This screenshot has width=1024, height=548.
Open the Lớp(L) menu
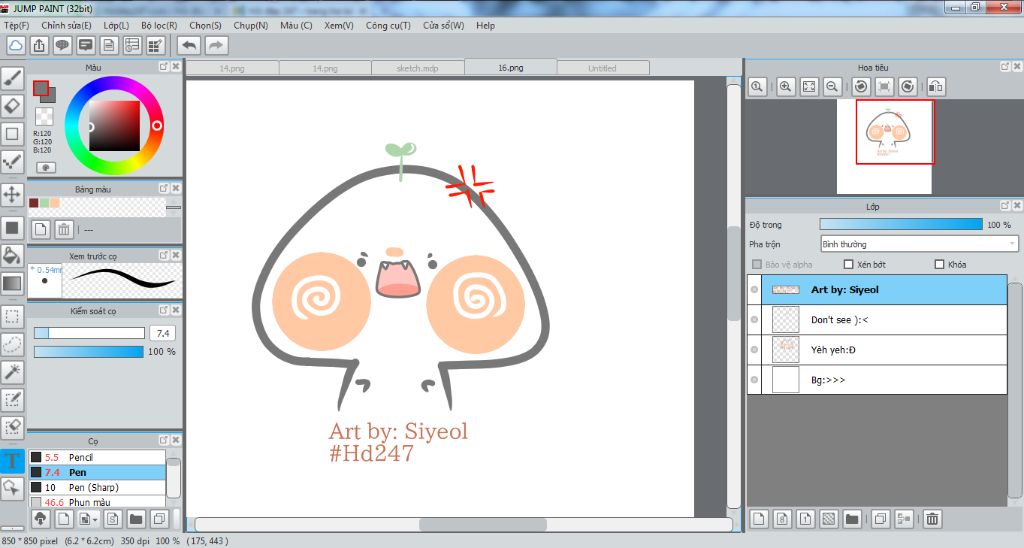(x=116, y=25)
